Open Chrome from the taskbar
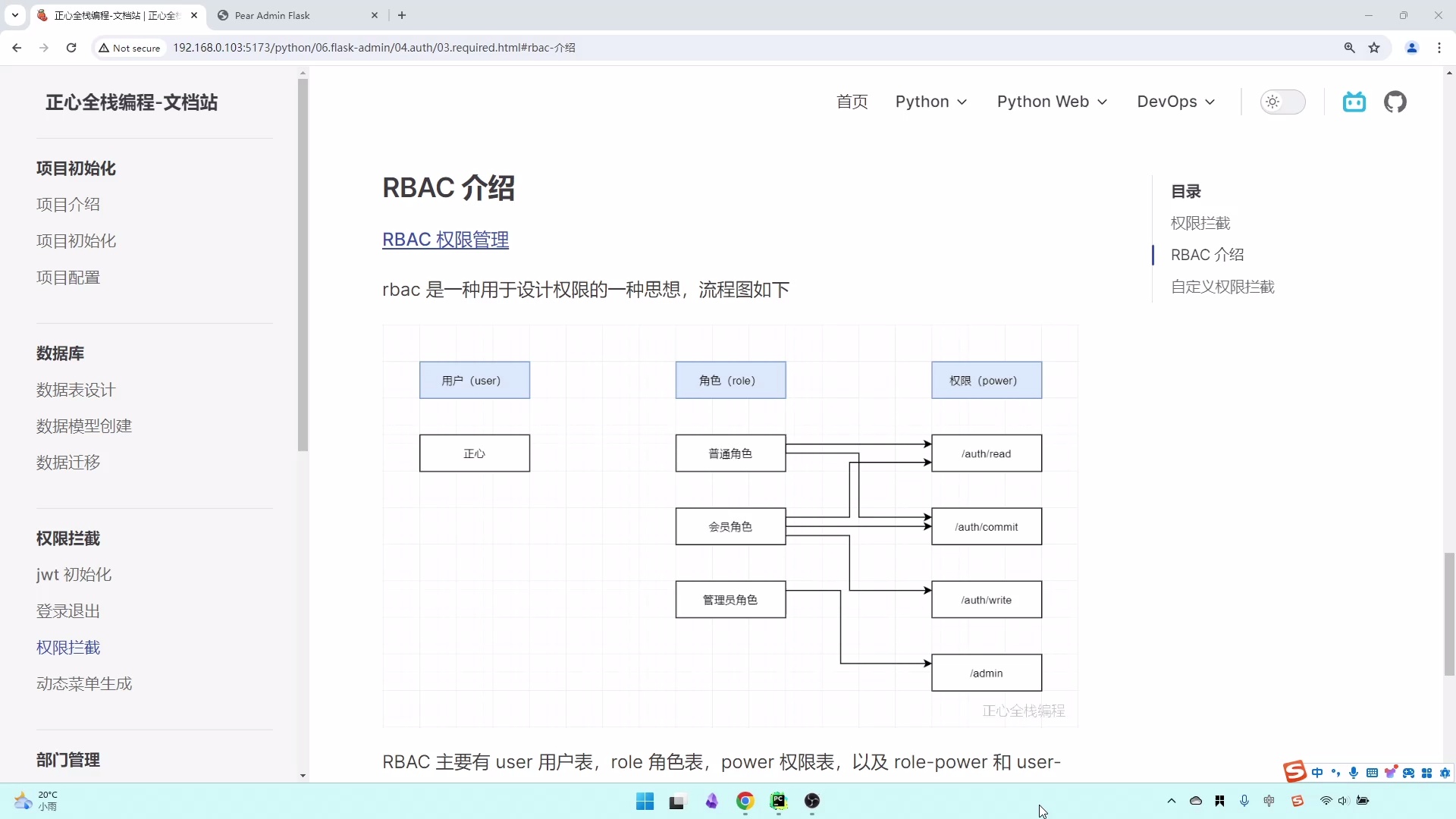This screenshot has height=819, width=1456. click(745, 802)
